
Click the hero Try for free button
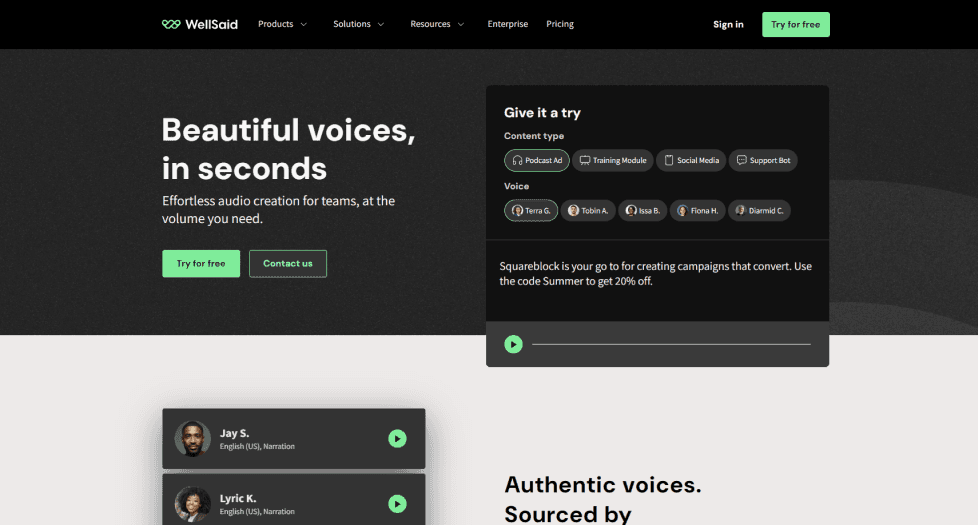[x=201, y=264]
